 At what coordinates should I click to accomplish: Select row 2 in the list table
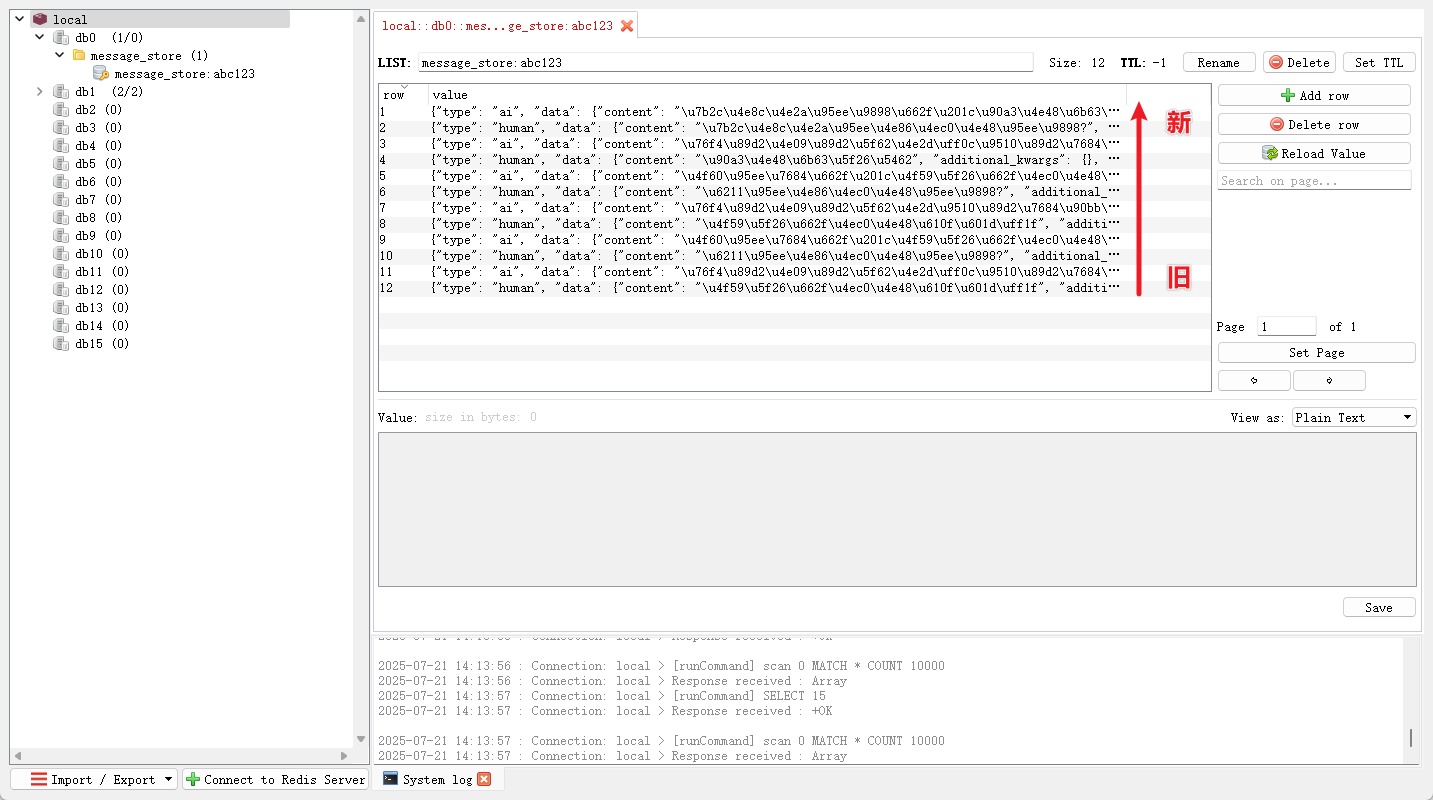tap(794, 128)
